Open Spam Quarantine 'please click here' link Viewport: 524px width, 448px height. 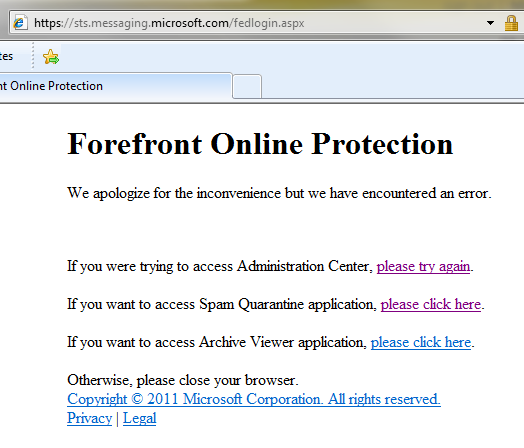pyautogui.click(x=431, y=304)
